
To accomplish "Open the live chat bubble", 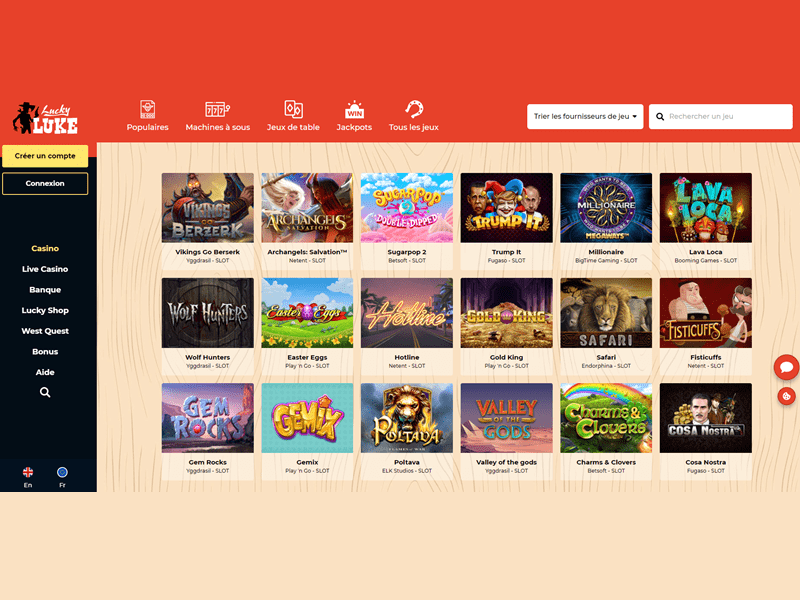I will click(786, 367).
